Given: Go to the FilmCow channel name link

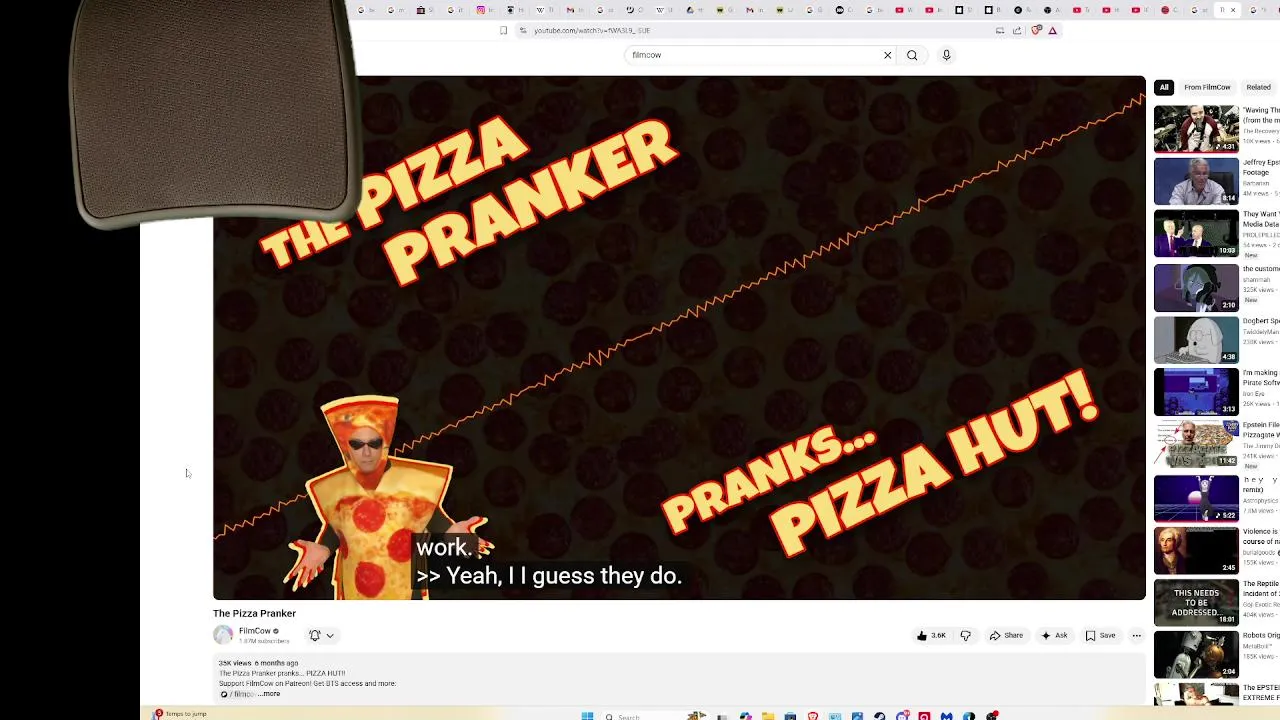Looking at the screenshot, I should [x=255, y=631].
